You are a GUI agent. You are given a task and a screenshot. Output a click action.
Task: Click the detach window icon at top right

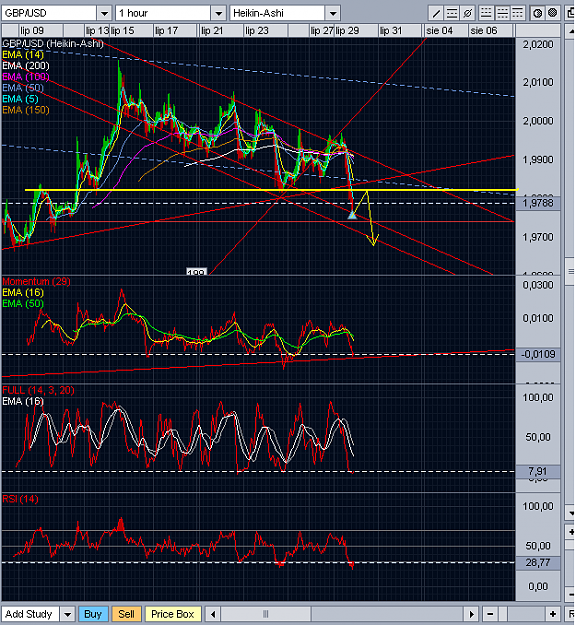pos(570,13)
